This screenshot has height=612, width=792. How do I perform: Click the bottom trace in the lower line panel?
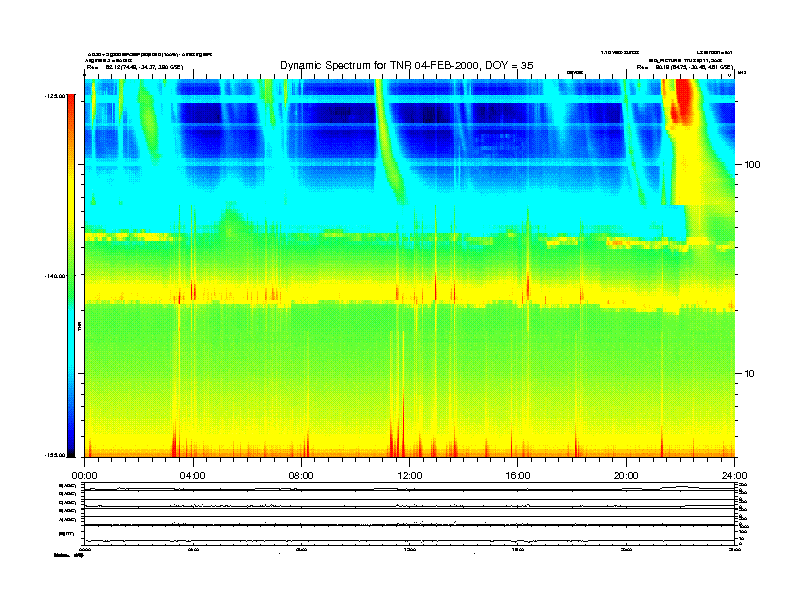pyautogui.click(x=409, y=541)
